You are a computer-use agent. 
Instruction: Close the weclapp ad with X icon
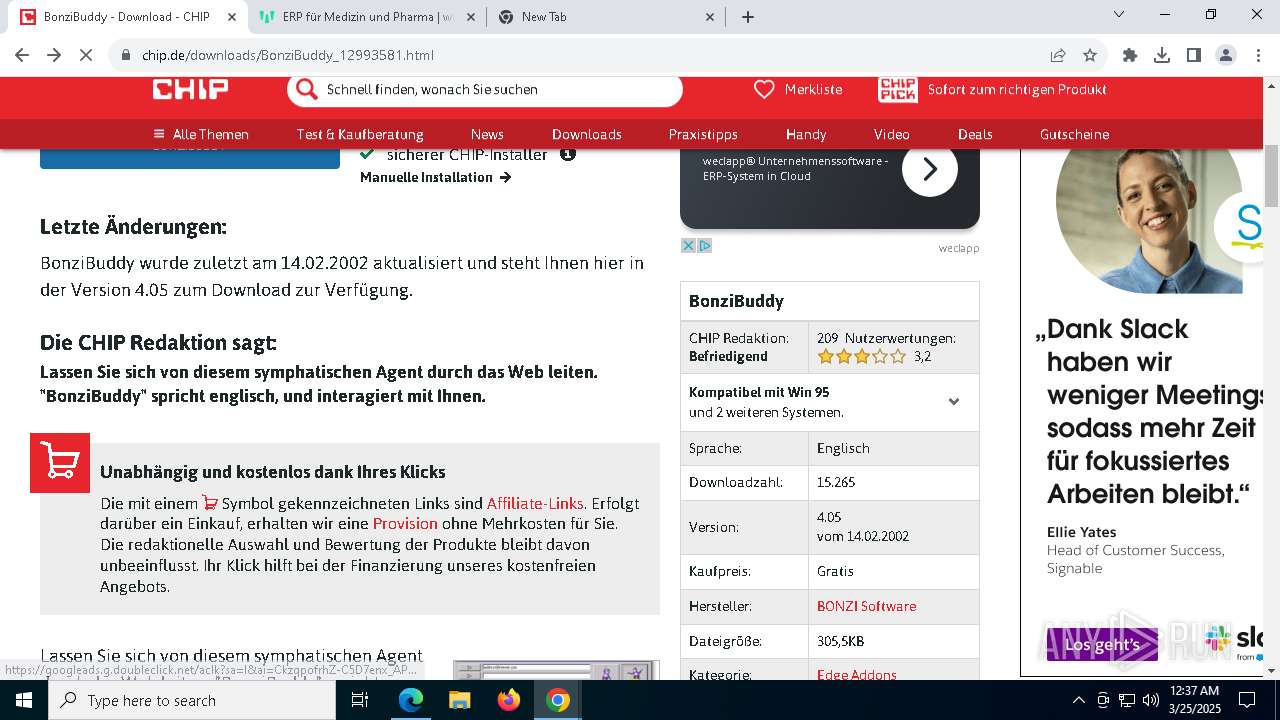[x=688, y=245]
